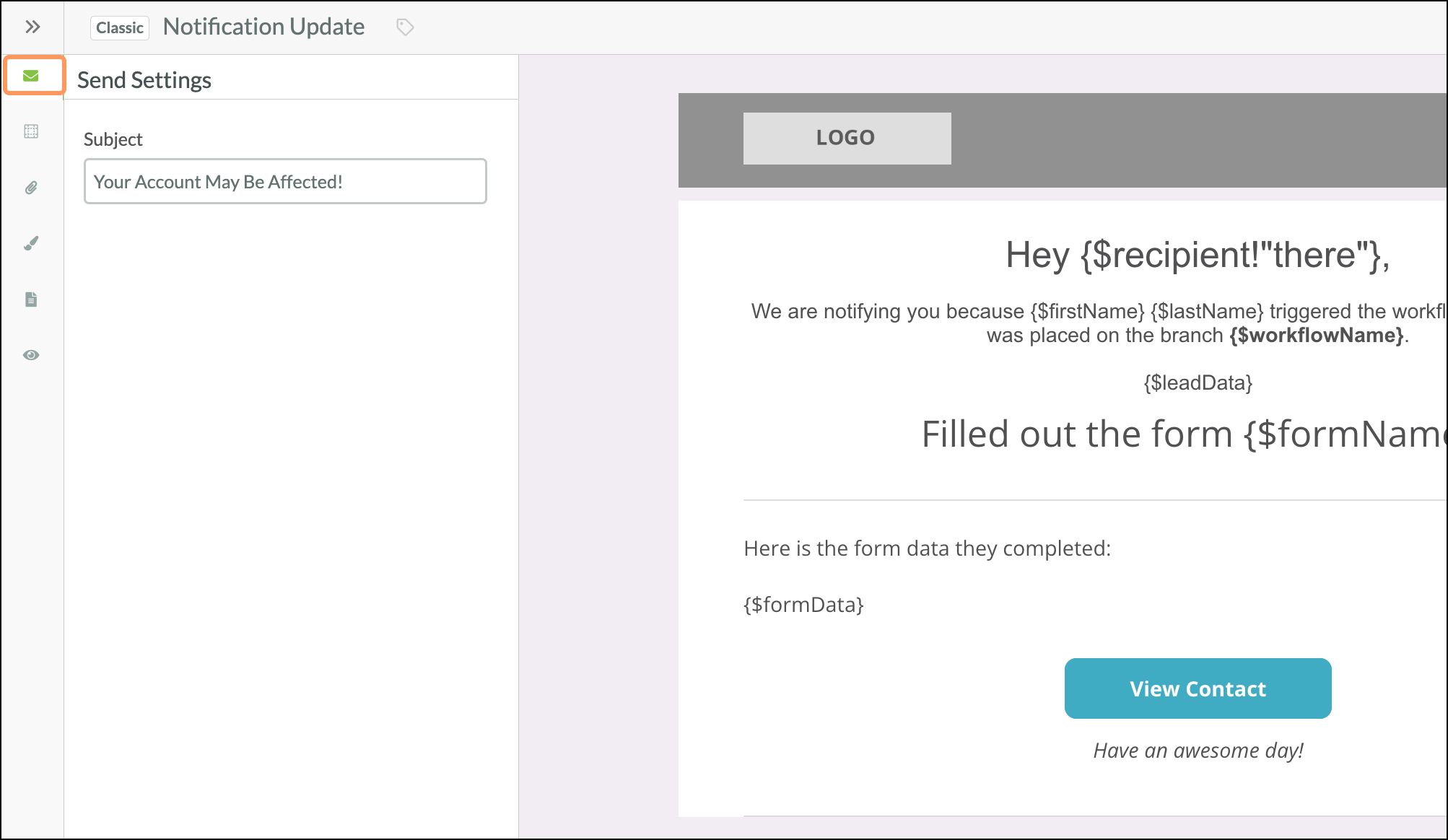This screenshot has height=840, width=1448.
Task: Click the Classic label badge
Action: [120, 27]
